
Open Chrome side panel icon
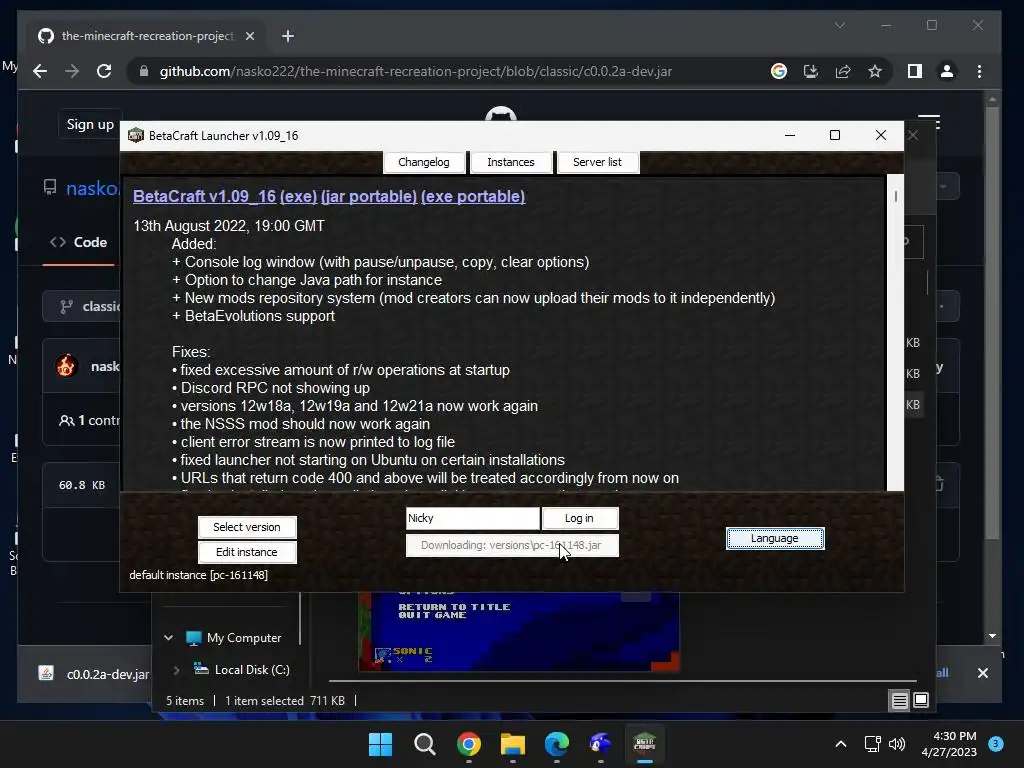(914, 71)
